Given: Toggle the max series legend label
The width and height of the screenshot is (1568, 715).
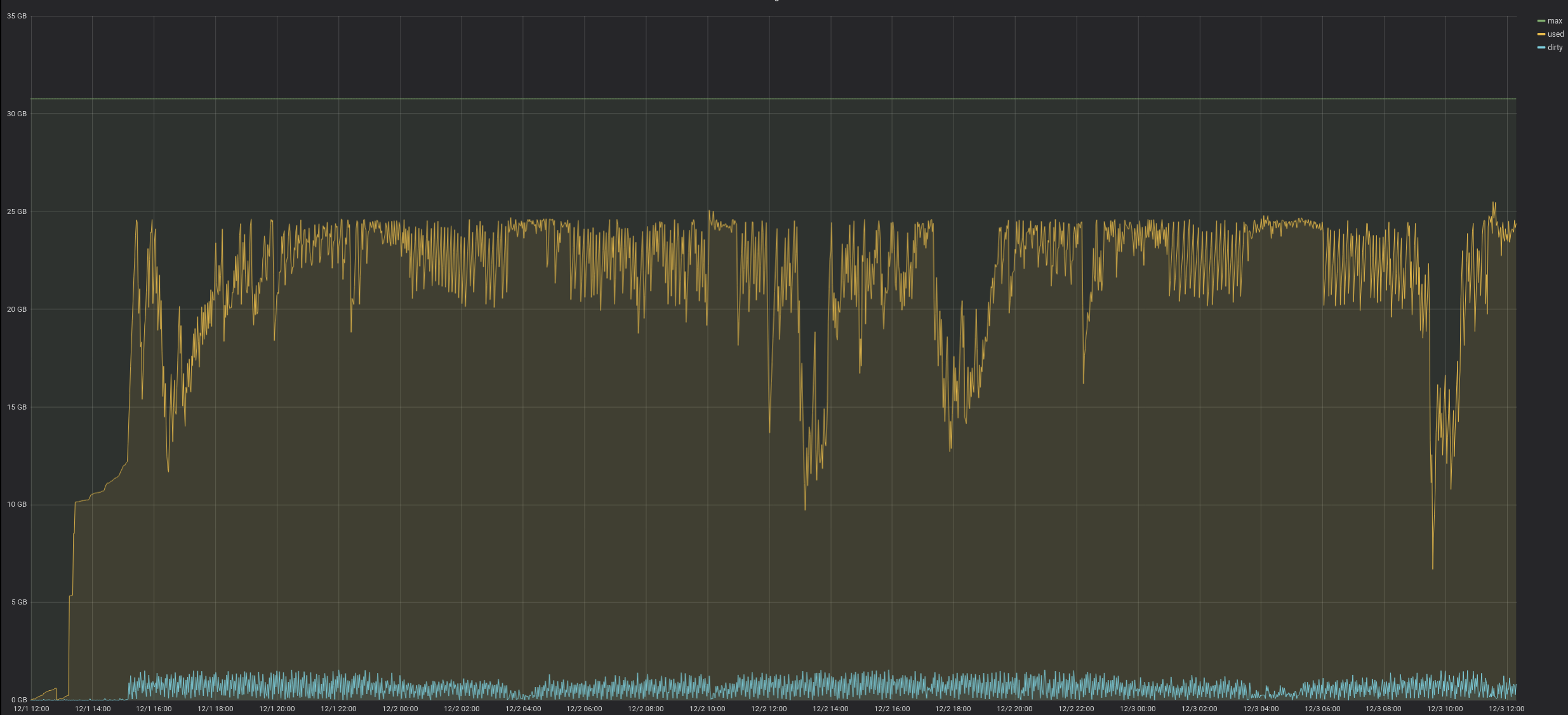Looking at the screenshot, I should coord(1555,21).
